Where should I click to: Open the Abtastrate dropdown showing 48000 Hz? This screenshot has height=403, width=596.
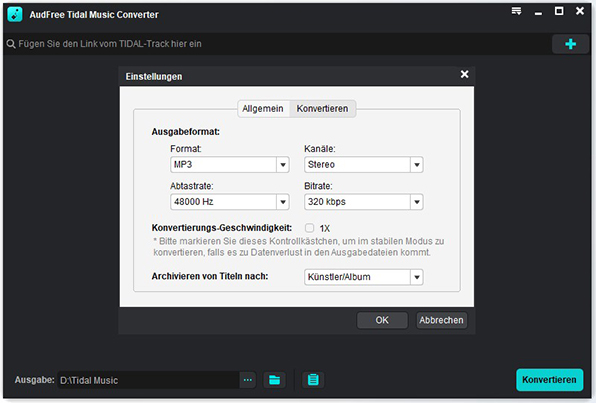click(x=230, y=202)
